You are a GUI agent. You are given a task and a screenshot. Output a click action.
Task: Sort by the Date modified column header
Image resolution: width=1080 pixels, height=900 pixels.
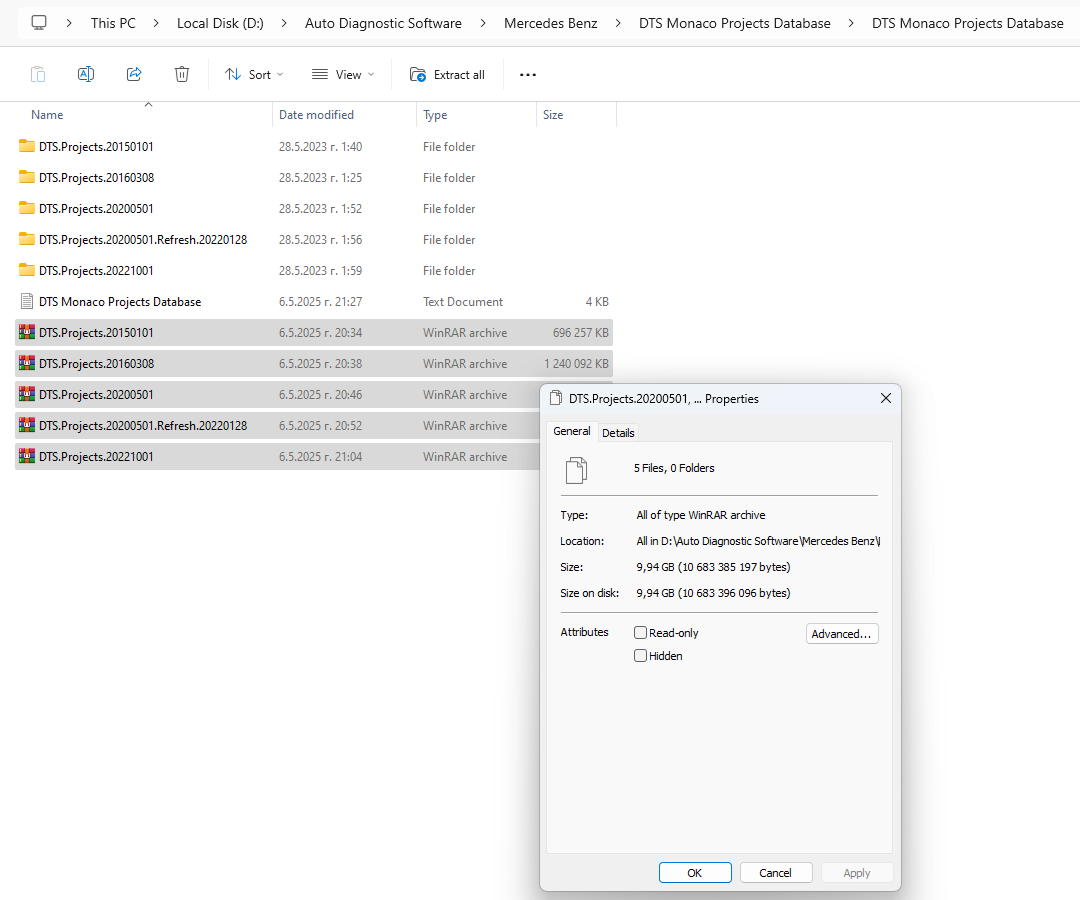tap(316, 115)
